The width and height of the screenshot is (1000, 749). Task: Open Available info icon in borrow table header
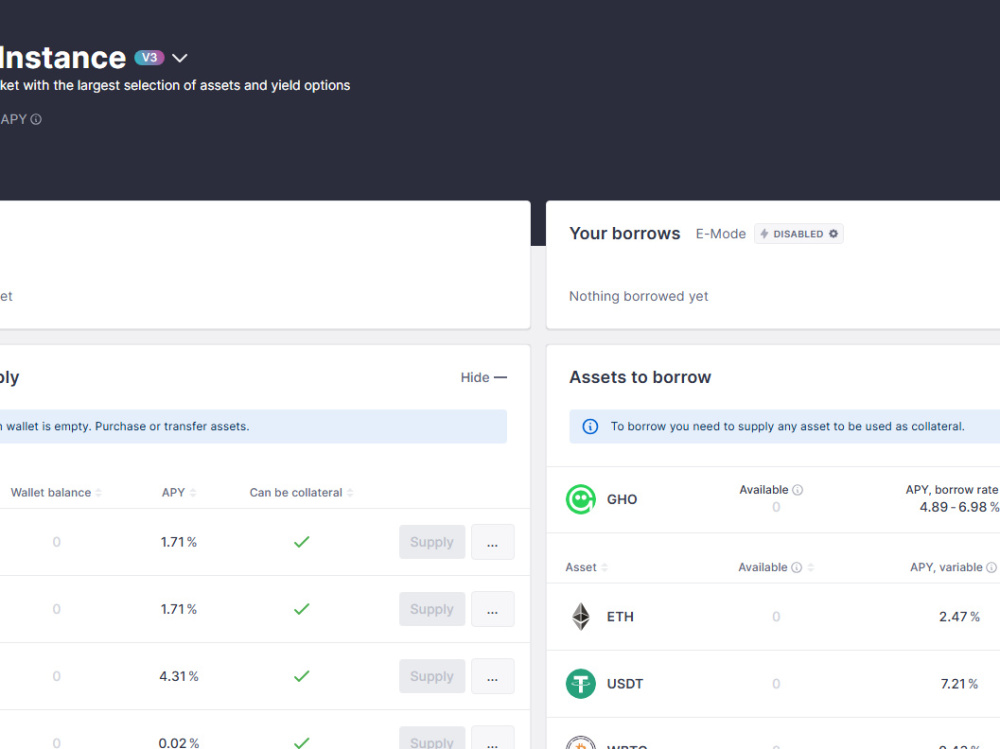coord(797,567)
